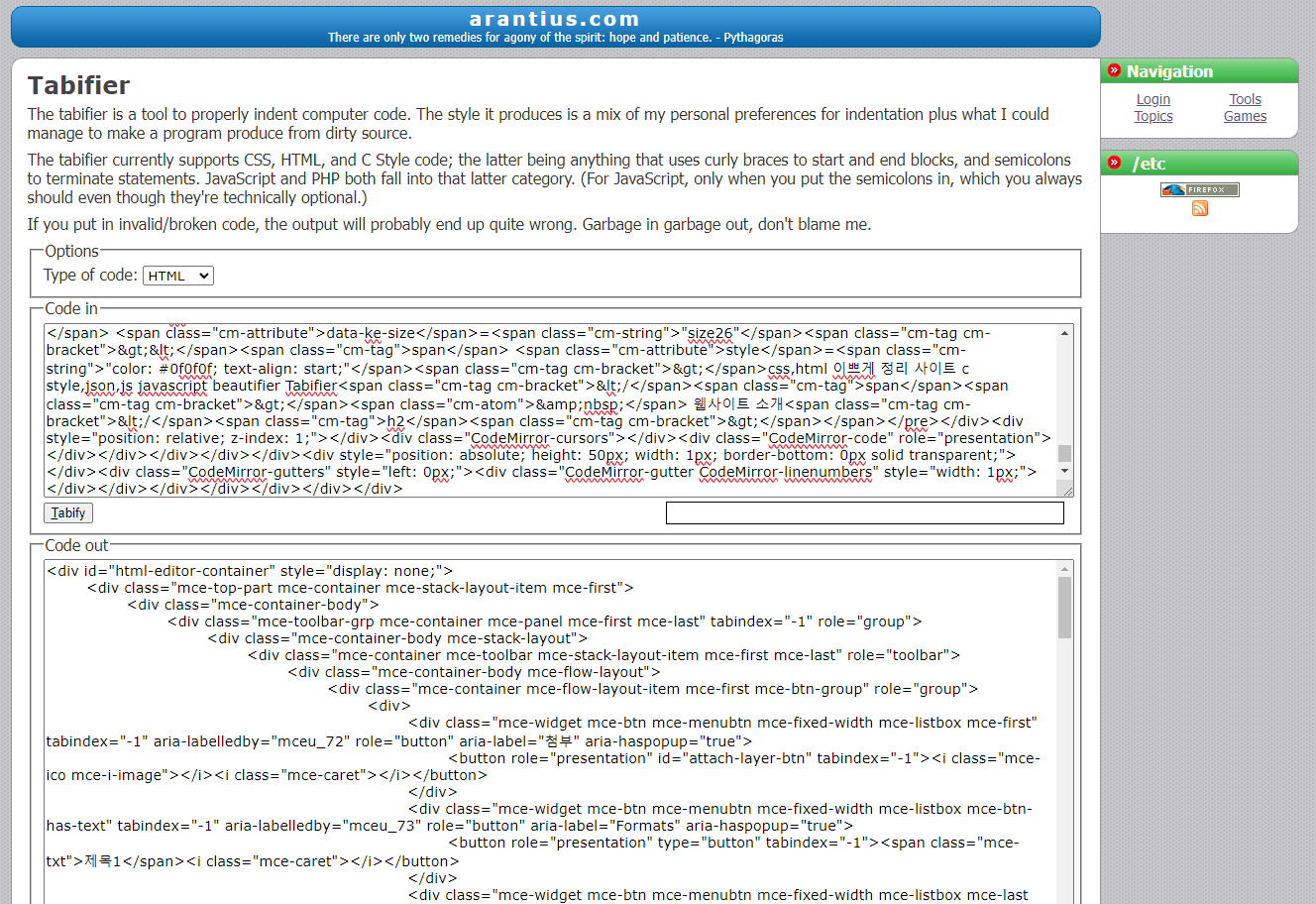Click the arantius.com site title
Image resolution: width=1316 pixels, height=904 pixels.
click(x=554, y=19)
